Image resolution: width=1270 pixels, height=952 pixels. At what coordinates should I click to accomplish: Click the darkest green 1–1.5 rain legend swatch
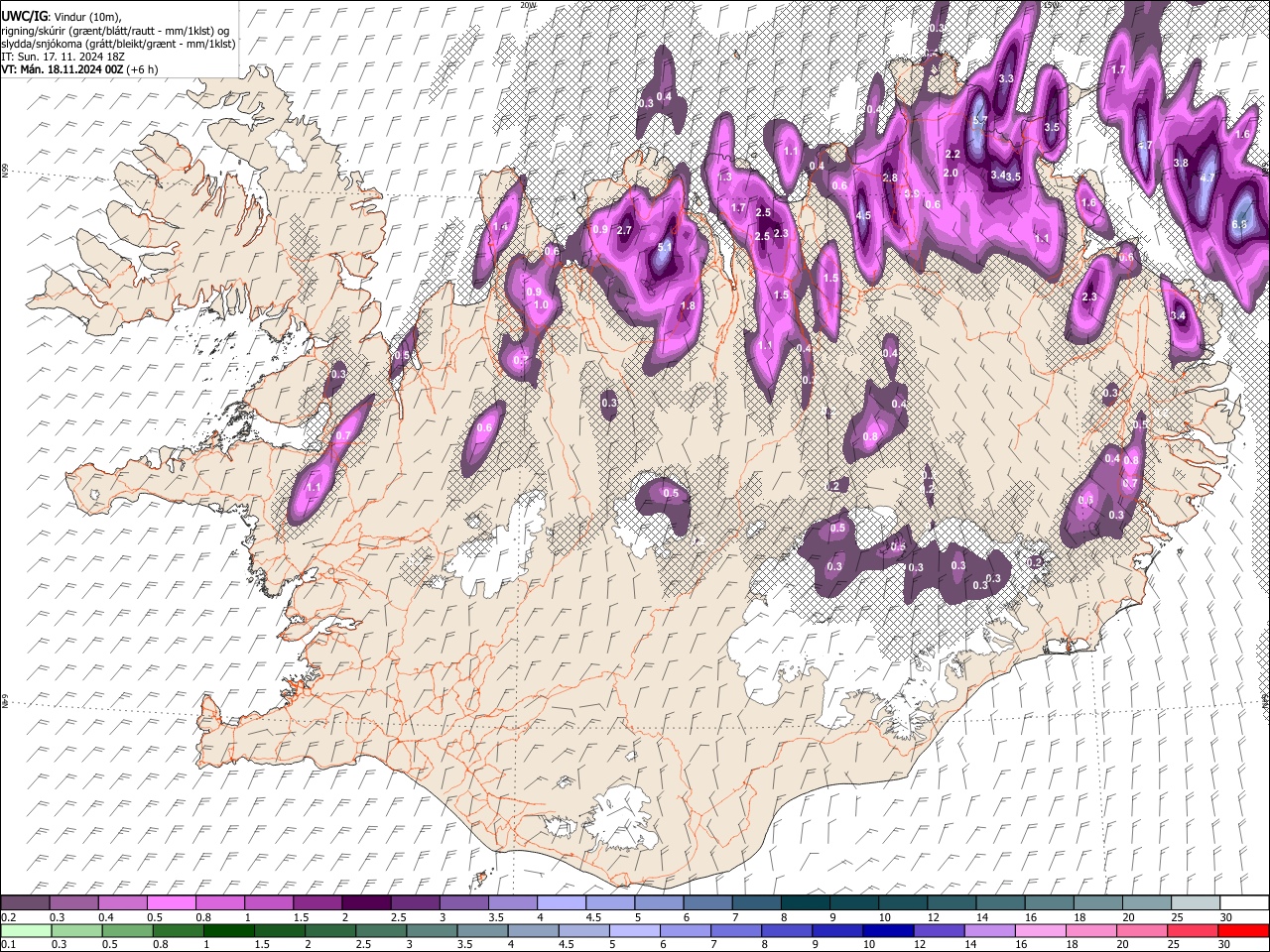[x=230, y=930]
